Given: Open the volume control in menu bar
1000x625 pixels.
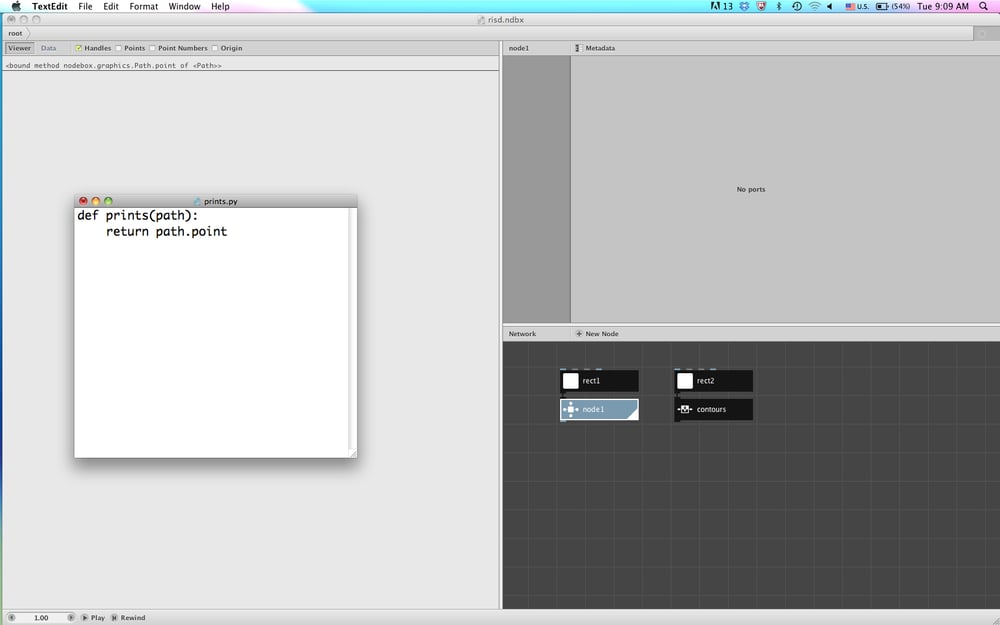Looking at the screenshot, I should 830,6.
